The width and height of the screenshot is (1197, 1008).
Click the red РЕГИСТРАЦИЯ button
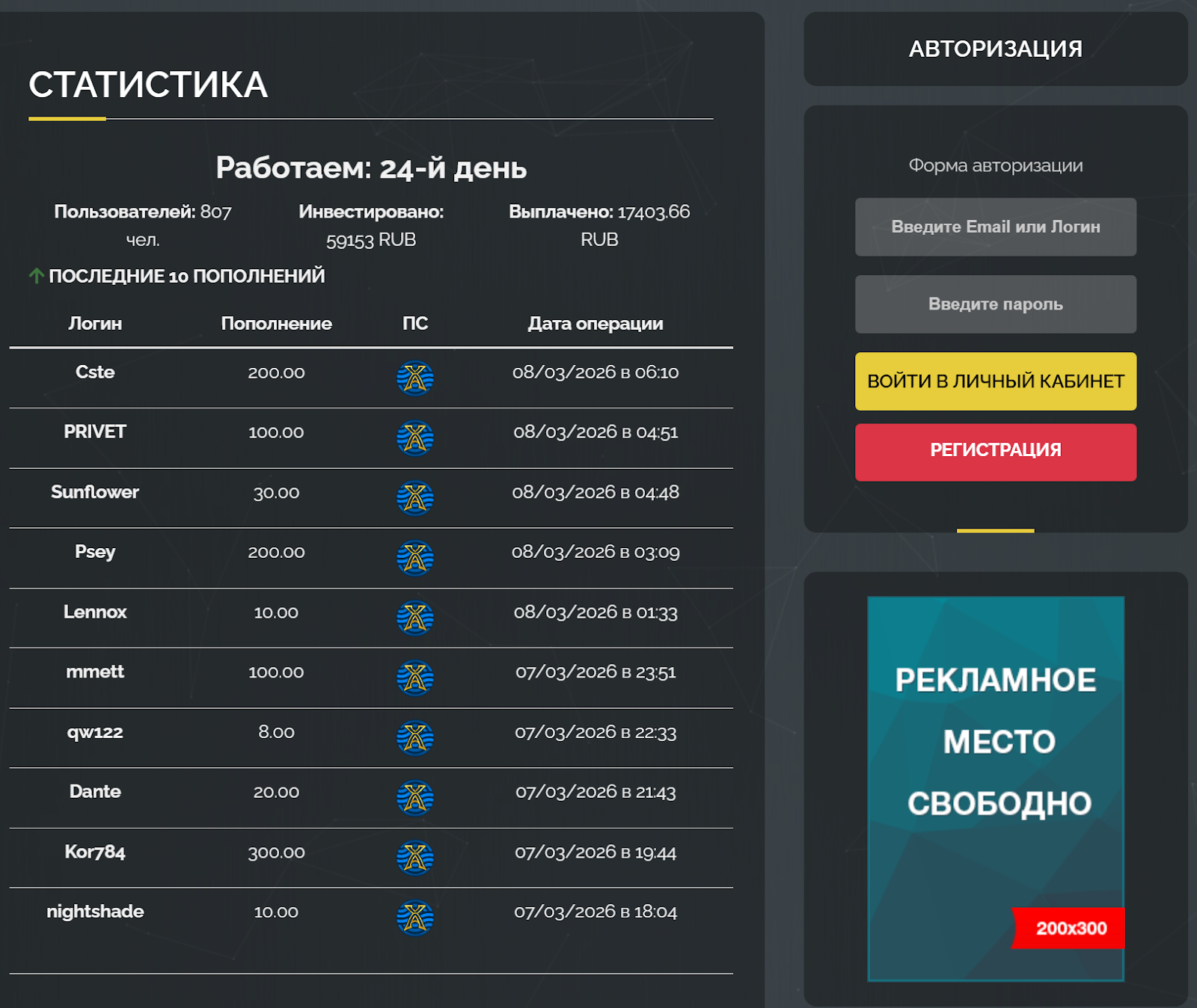(995, 451)
